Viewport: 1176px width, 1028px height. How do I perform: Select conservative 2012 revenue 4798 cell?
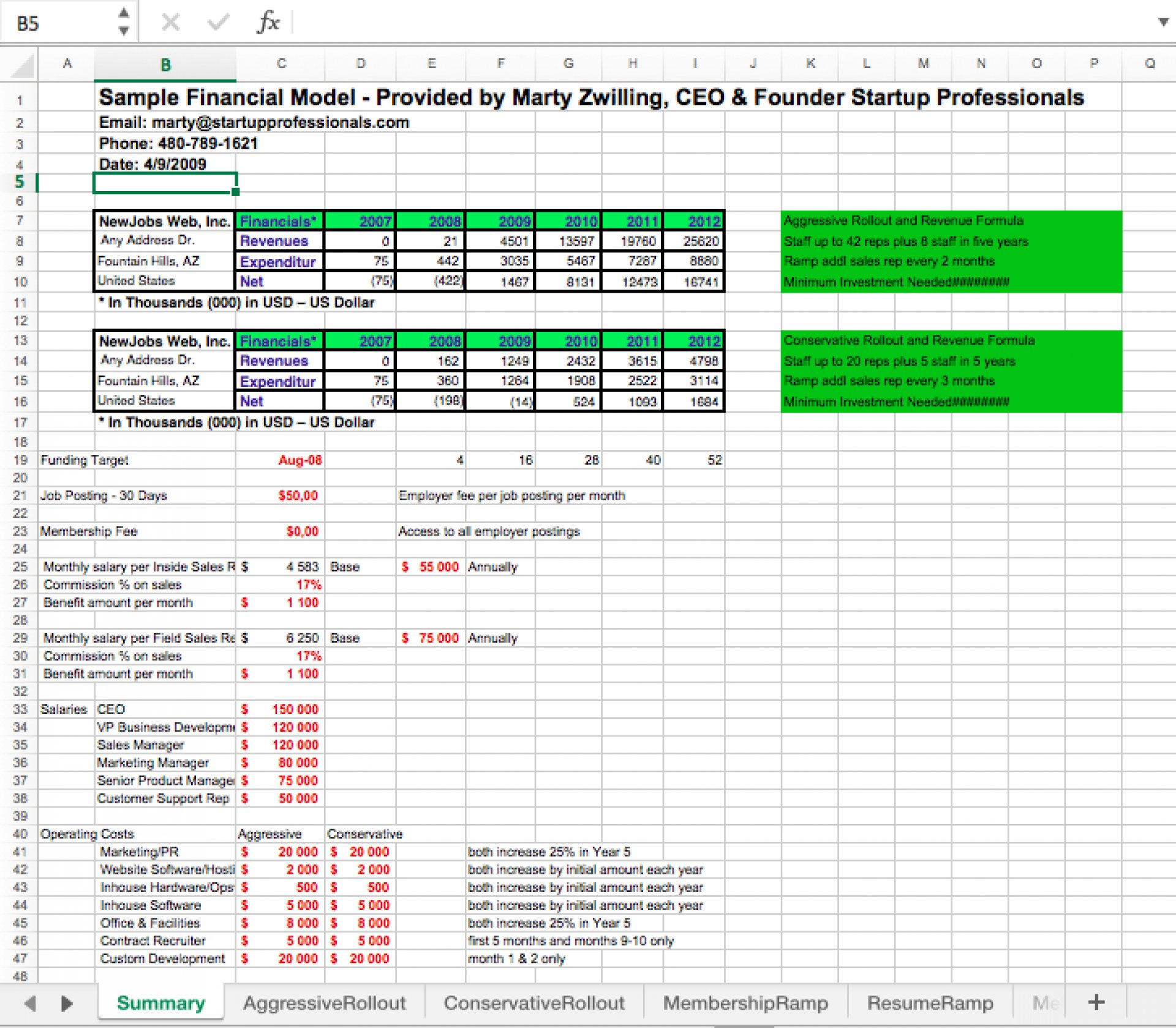pyautogui.click(x=693, y=361)
